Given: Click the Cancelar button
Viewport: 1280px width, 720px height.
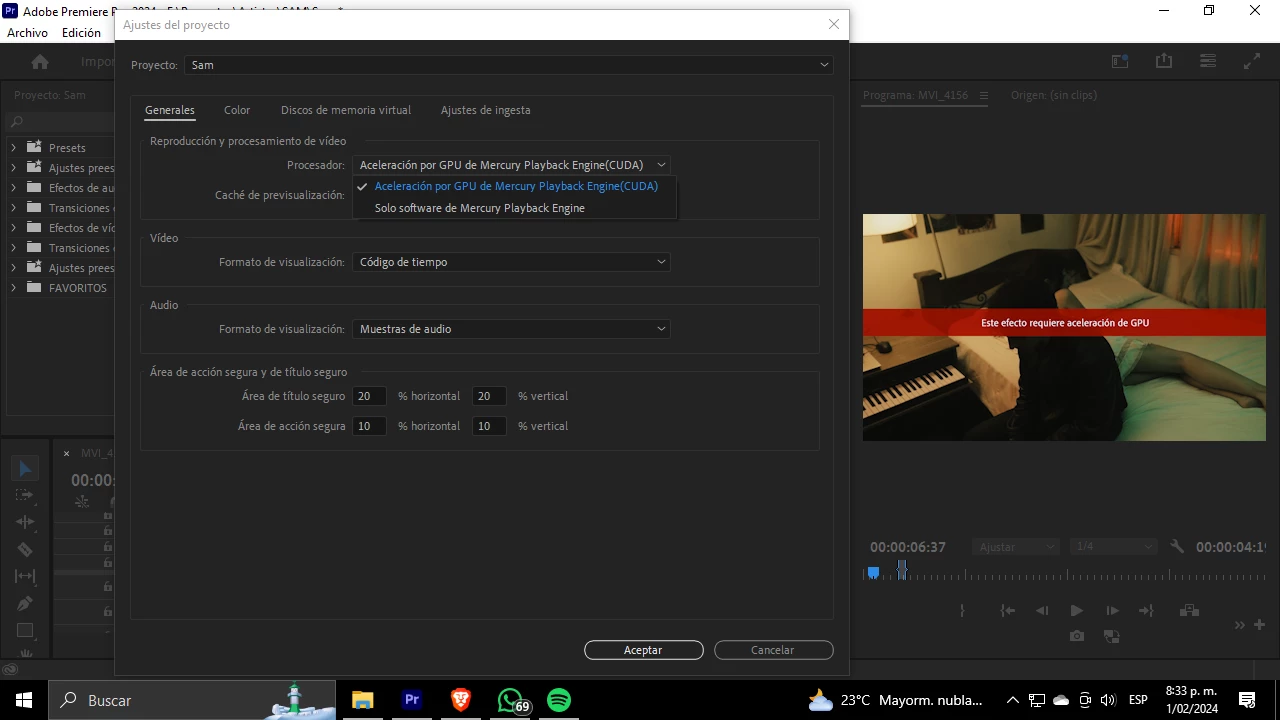Looking at the screenshot, I should coord(773,650).
